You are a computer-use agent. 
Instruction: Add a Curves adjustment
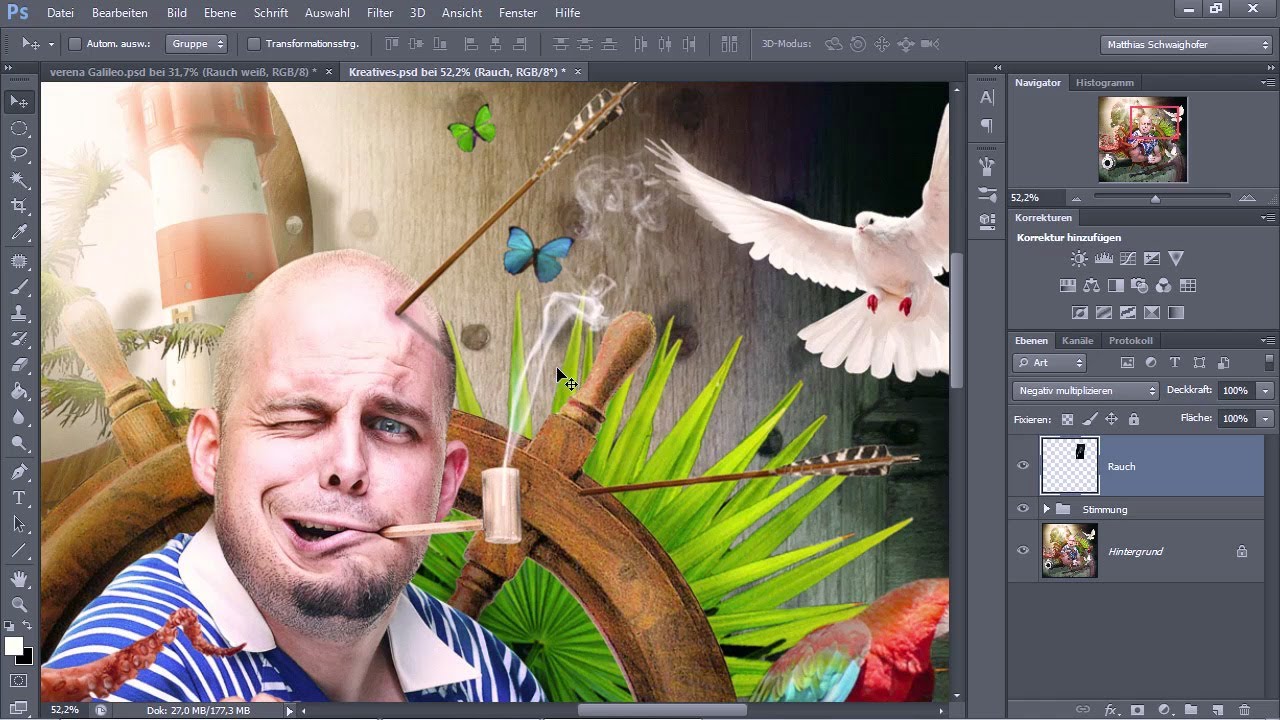click(x=1127, y=258)
